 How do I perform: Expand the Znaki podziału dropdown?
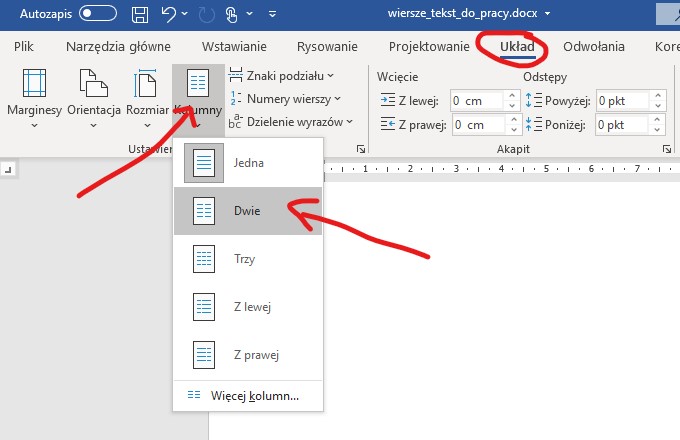coord(285,75)
